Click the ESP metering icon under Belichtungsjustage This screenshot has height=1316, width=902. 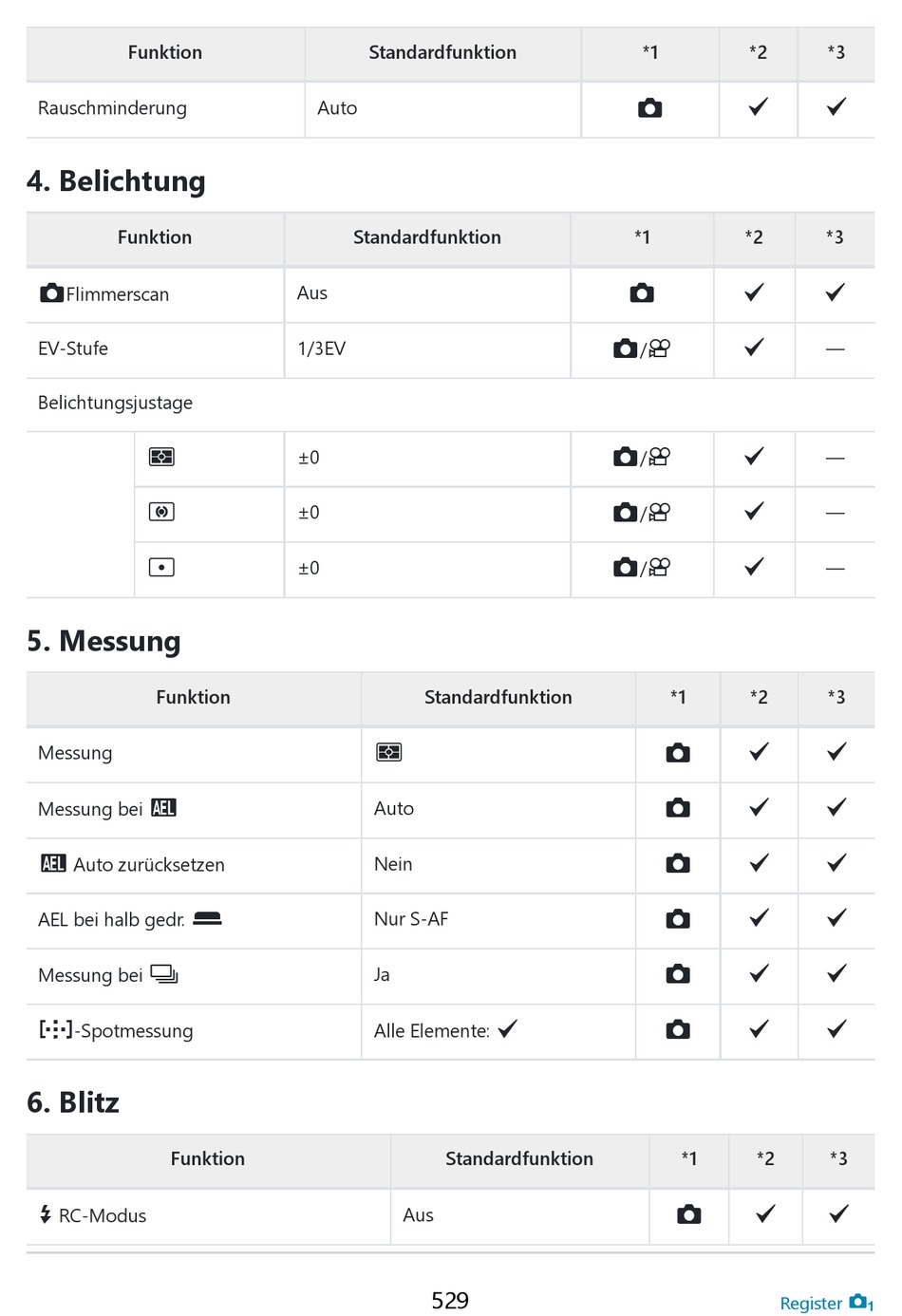[161, 457]
